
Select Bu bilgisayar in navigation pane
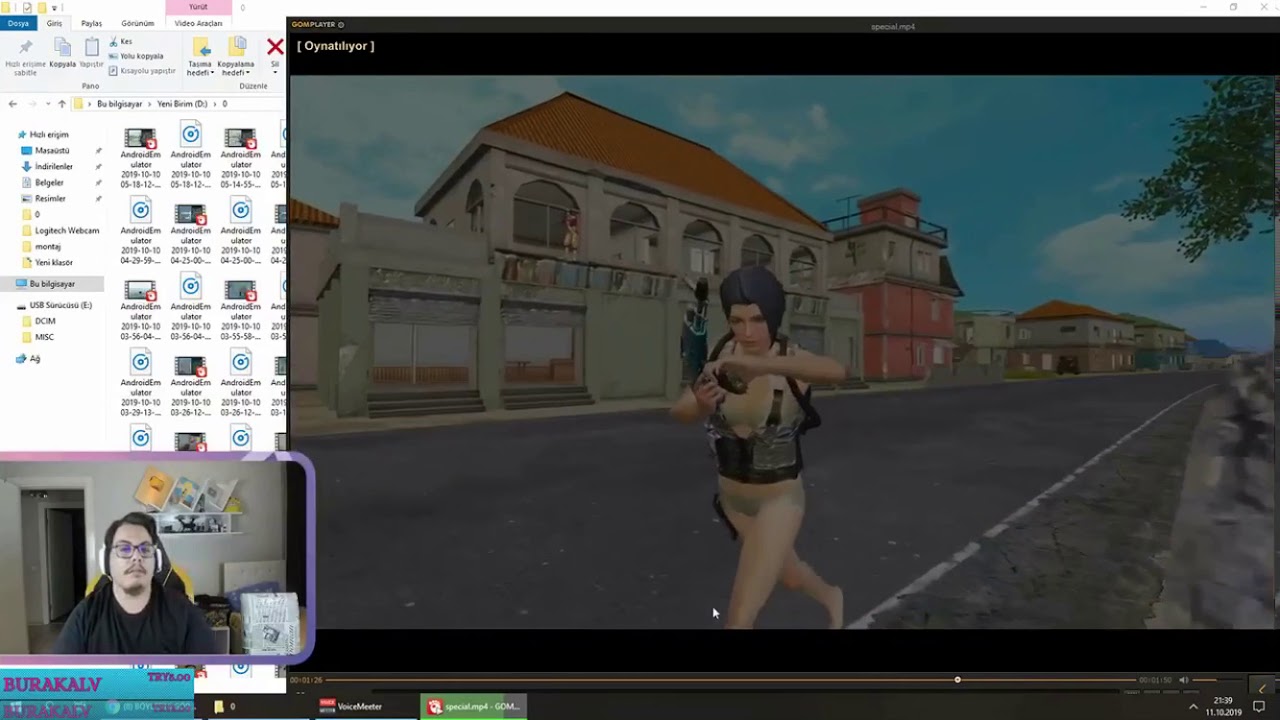coord(52,284)
